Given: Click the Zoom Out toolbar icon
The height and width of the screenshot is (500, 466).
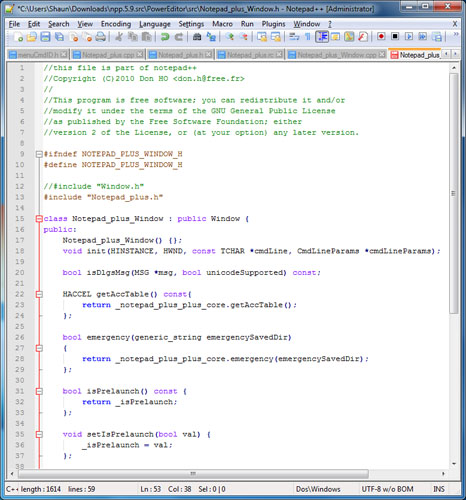Looking at the screenshot, I should click(x=243, y=37).
